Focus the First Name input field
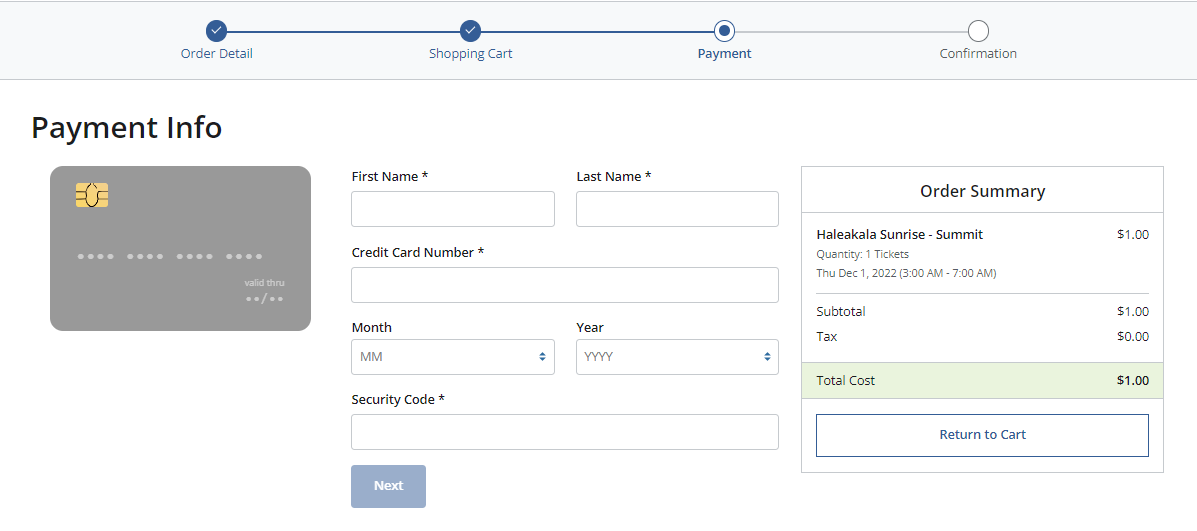The image size is (1197, 531). [x=453, y=209]
